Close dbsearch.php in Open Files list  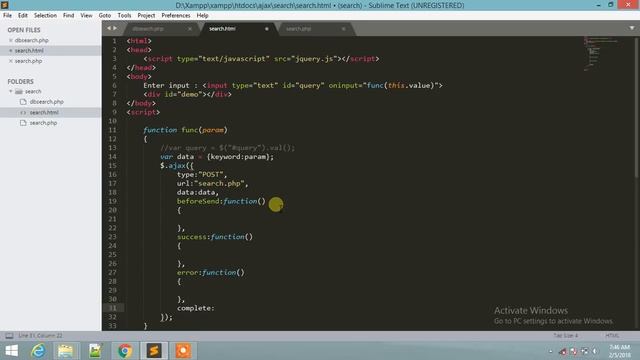pos(11,40)
